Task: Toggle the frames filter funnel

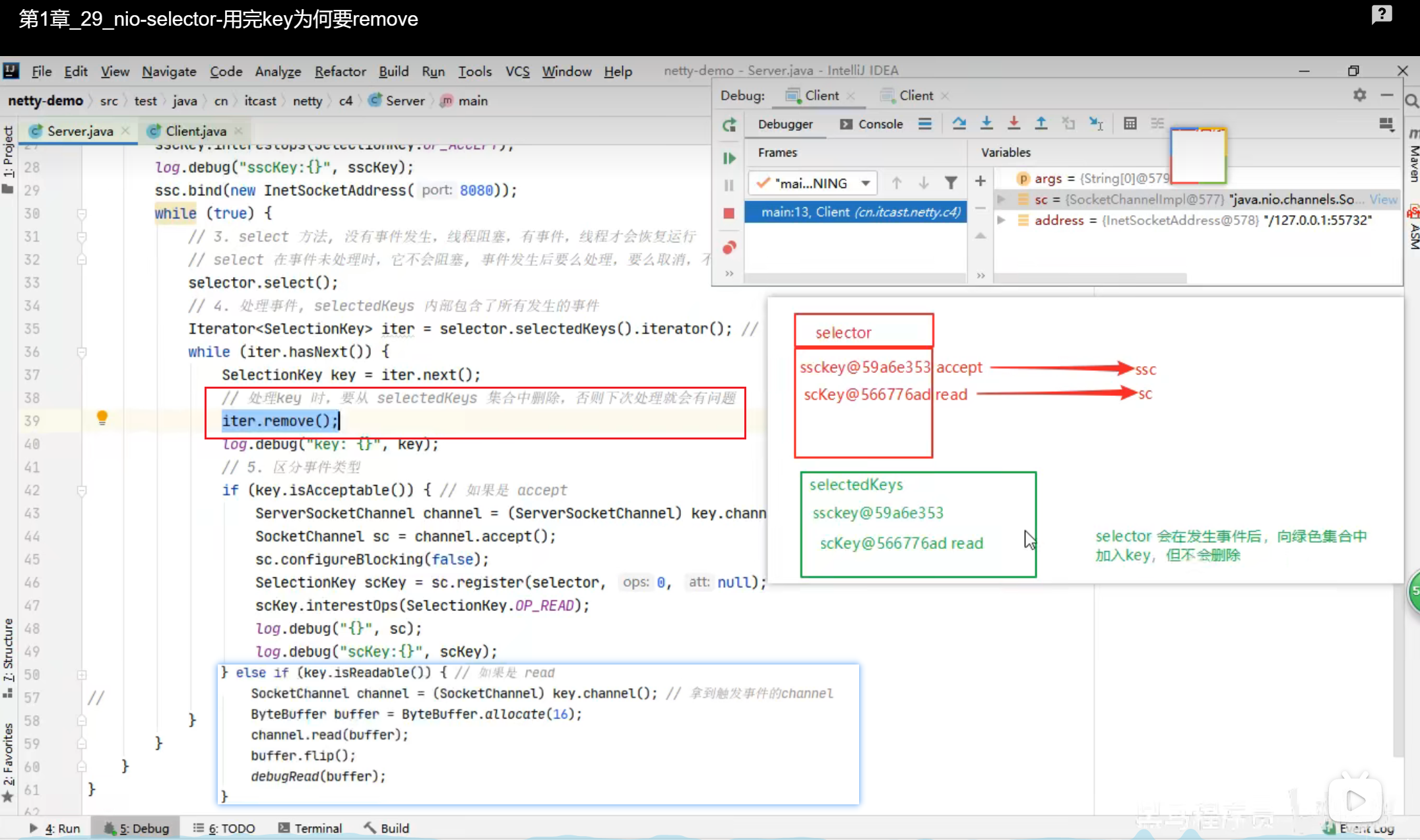Action: 951,183
